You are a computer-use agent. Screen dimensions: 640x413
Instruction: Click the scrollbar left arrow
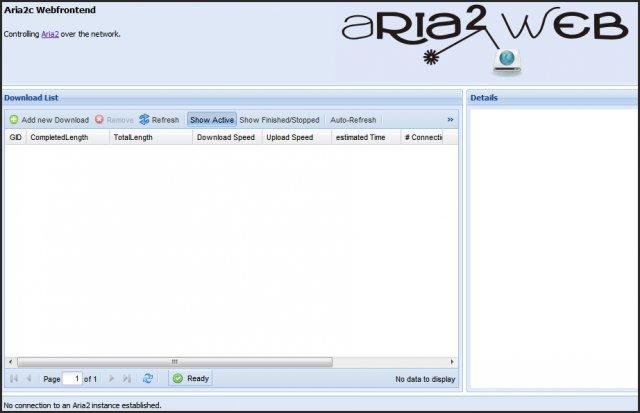click(x=11, y=362)
